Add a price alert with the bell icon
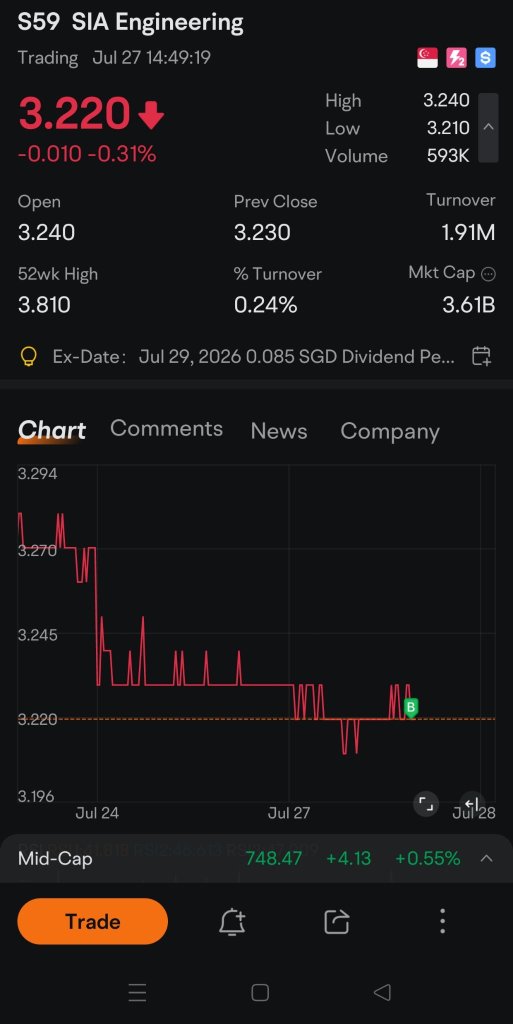 (x=232, y=921)
